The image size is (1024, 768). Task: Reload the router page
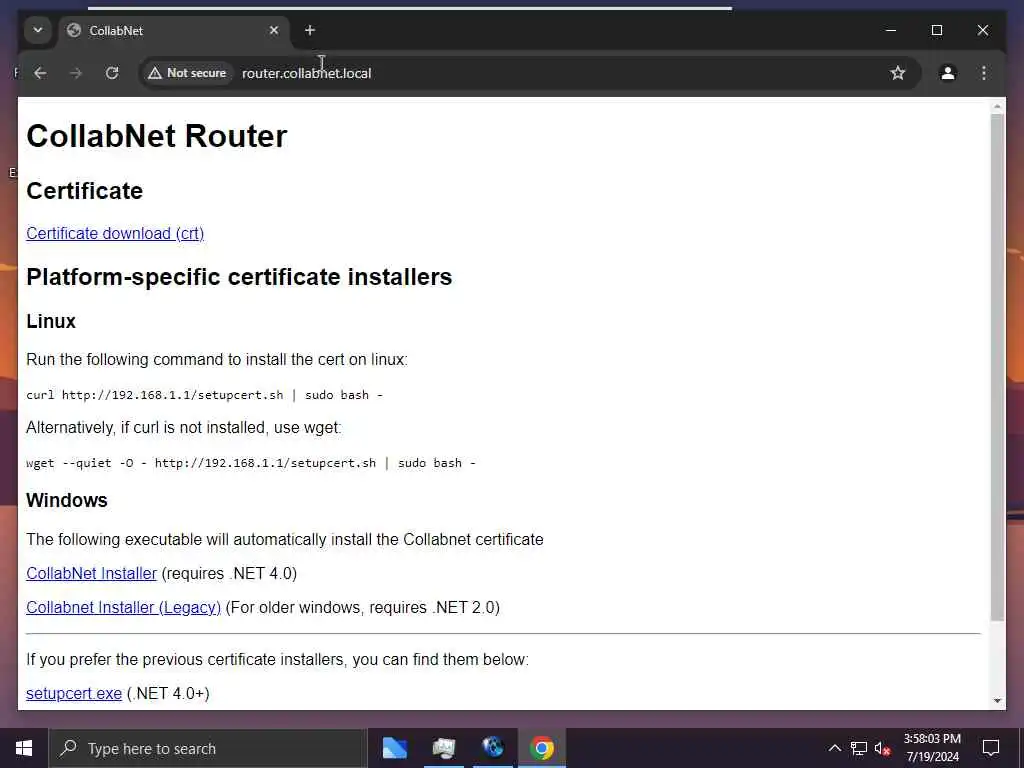pos(112,73)
